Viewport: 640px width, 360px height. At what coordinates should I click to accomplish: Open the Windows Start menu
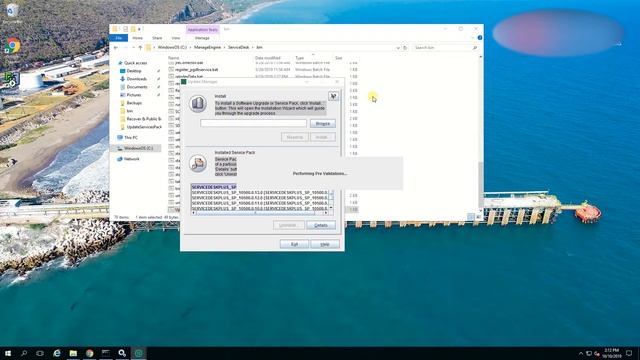(x=8, y=353)
